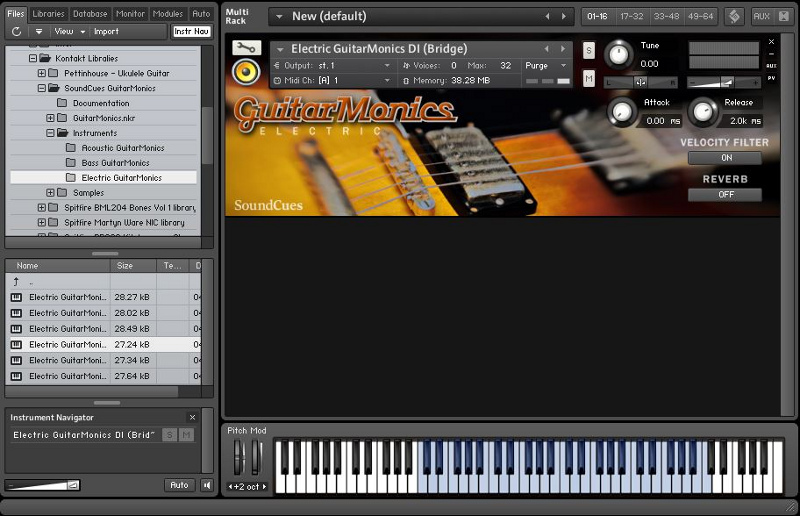Shift keyboard octave up with right arrow
Viewport: 800px width, 516px height.
264,486
